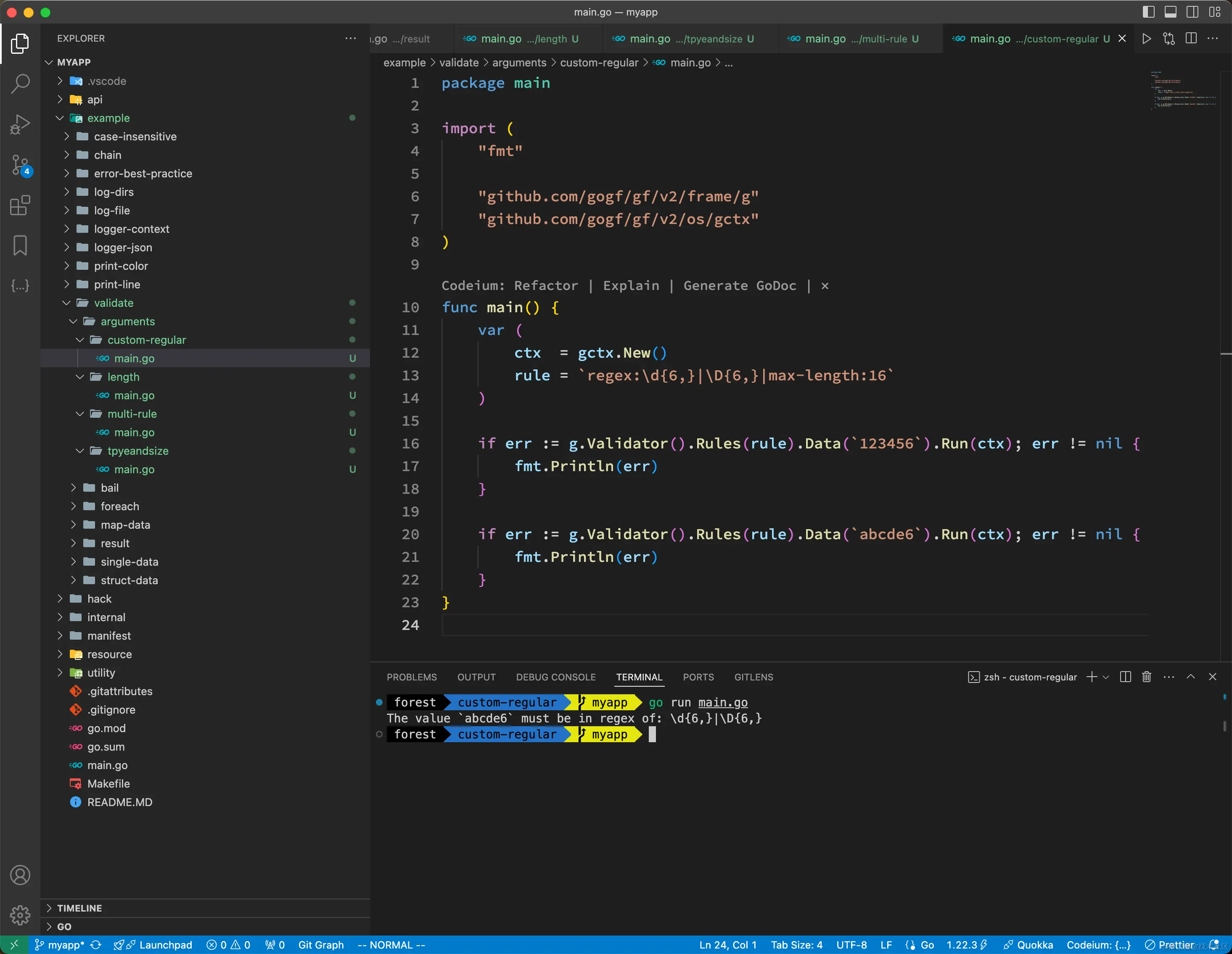Expand the .vscode folder
This screenshot has width=1232, height=954.
pos(60,81)
